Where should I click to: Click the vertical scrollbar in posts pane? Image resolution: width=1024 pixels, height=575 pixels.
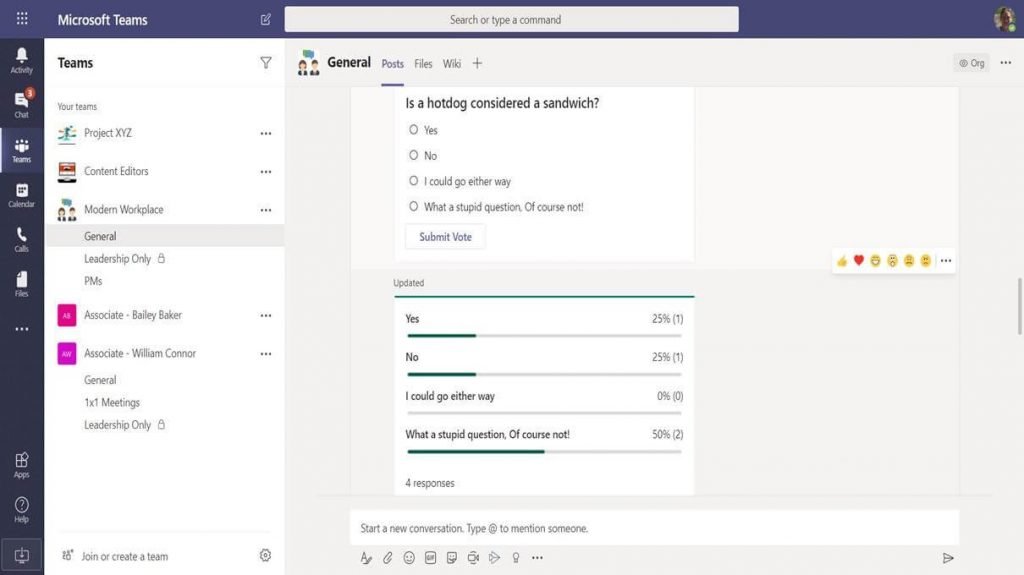tap(1019, 306)
